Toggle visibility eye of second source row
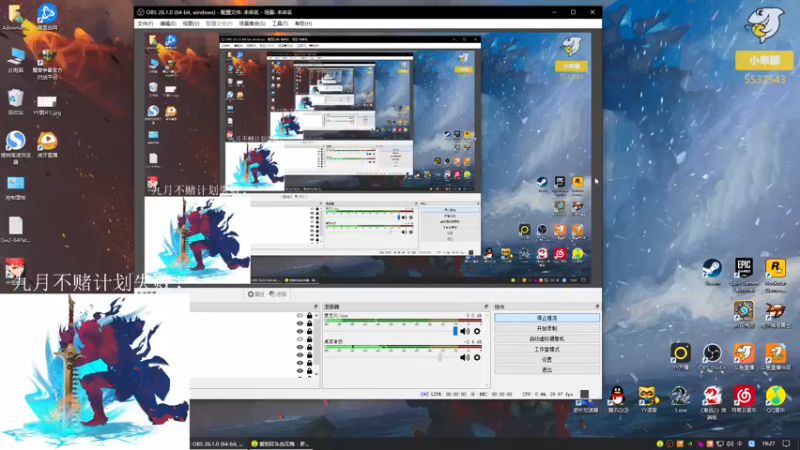Image resolution: width=800 pixels, height=450 pixels. [x=300, y=323]
